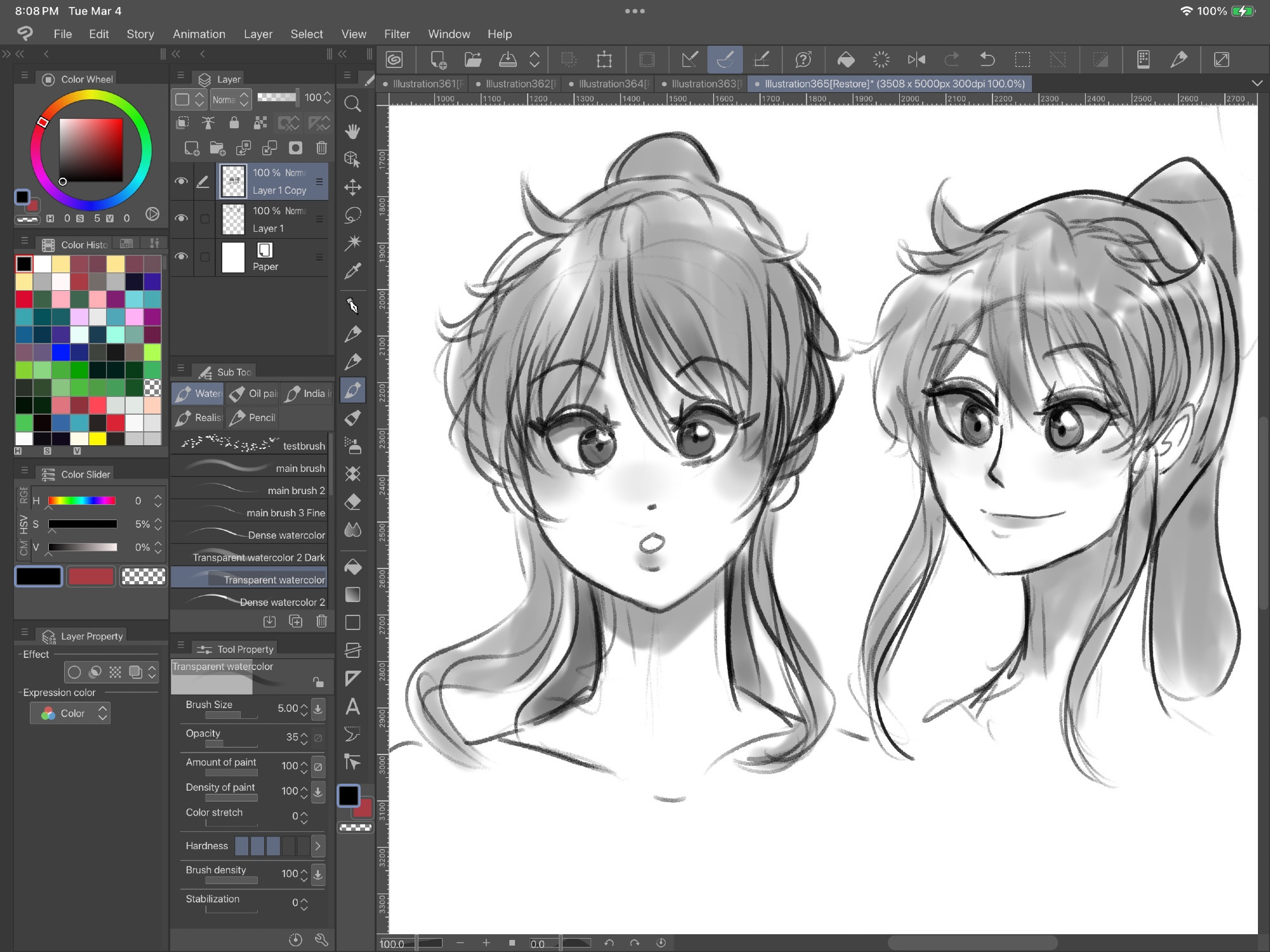Open the Save options up-down arrow
Screen dimensions: 1270x952
click(x=535, y=60)
